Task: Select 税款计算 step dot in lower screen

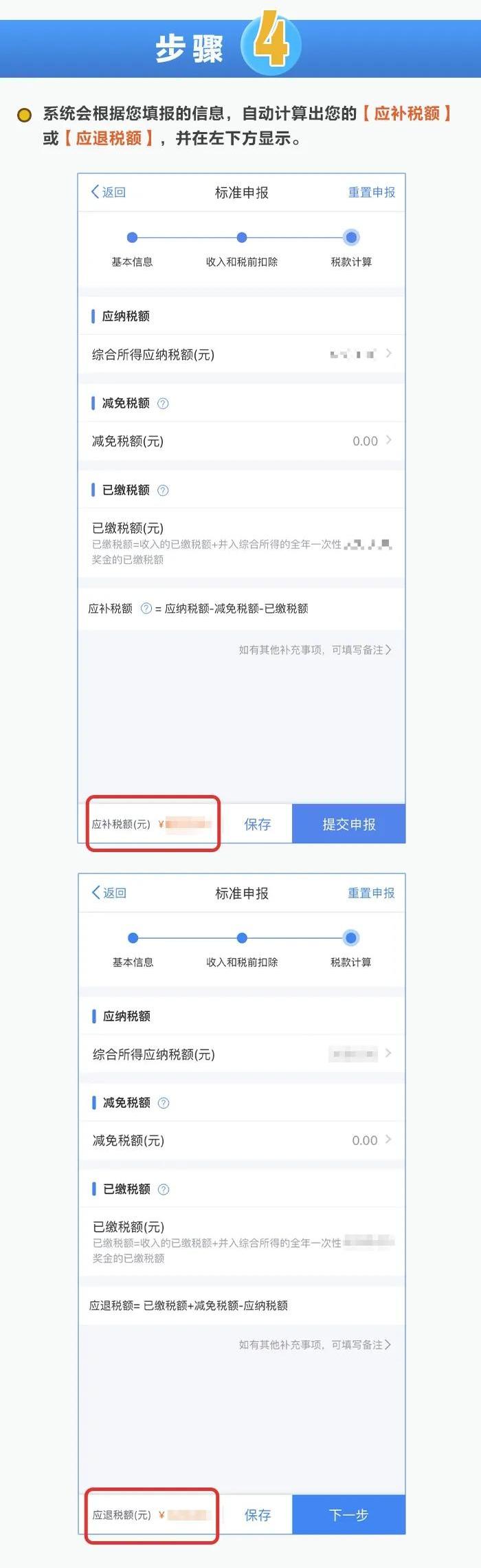Action: (x=351, y=938)
